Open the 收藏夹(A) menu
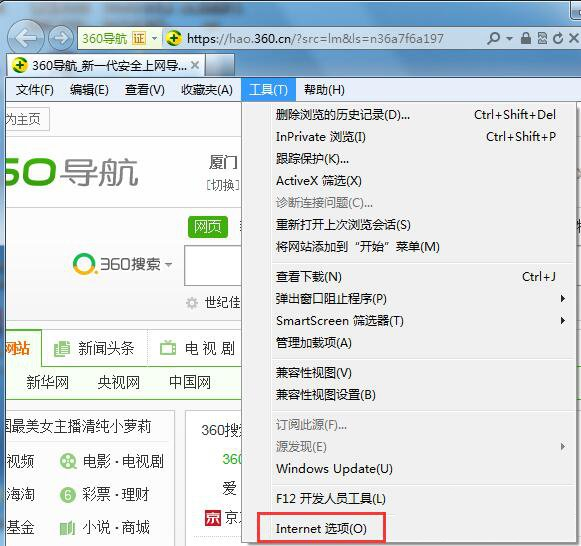The height and width of the screenshot is (546, 581). (207, 90)
